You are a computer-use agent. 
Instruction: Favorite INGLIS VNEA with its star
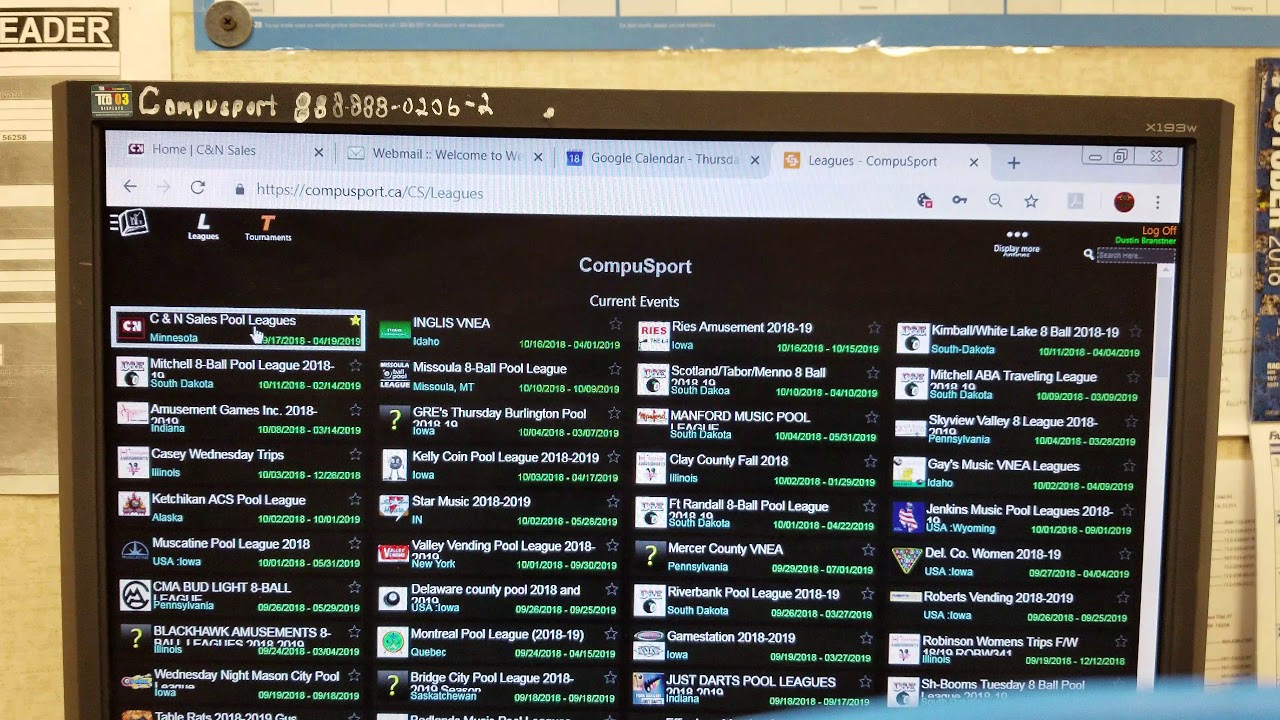(x=615, y=324)
